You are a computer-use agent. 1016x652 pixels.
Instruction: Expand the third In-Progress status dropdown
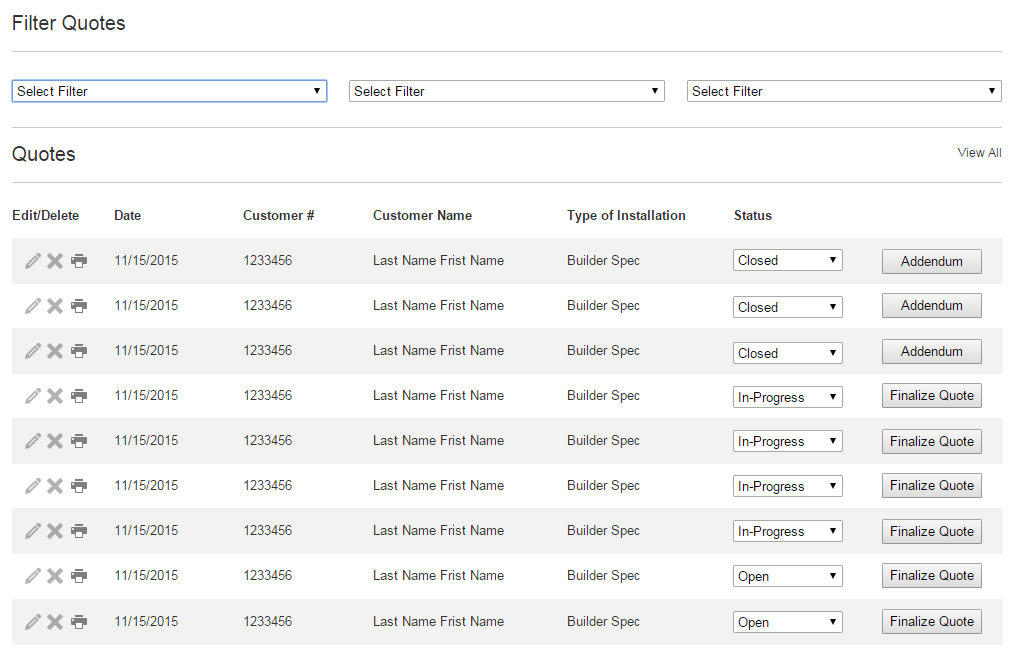click(x=788, y=486)
